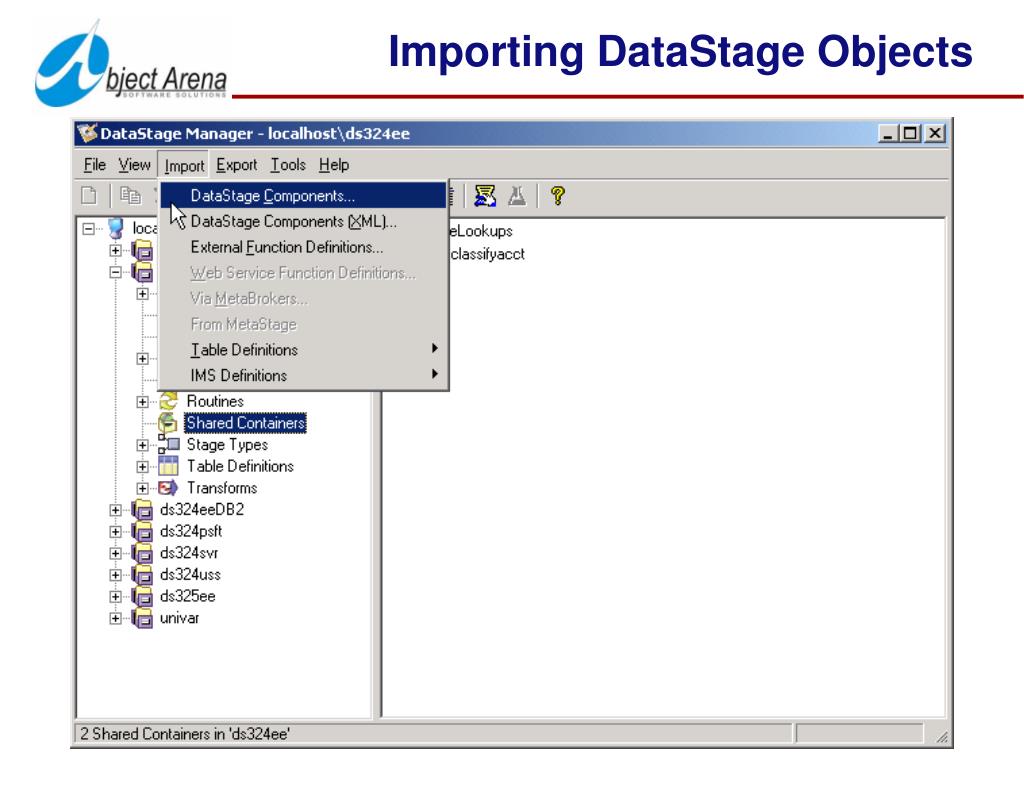
Task: Expand the ds324uss project node
Action: tap(116, 575)
